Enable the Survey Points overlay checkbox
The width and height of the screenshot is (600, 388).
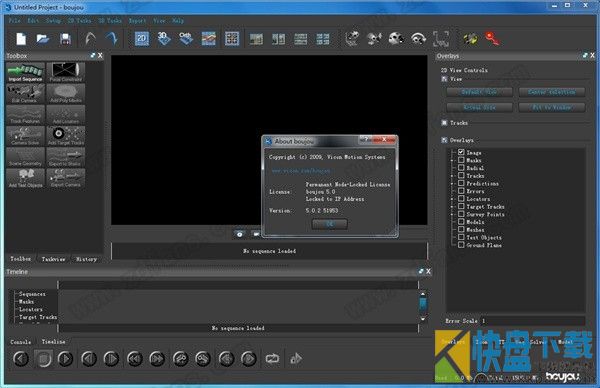[461, 214]
